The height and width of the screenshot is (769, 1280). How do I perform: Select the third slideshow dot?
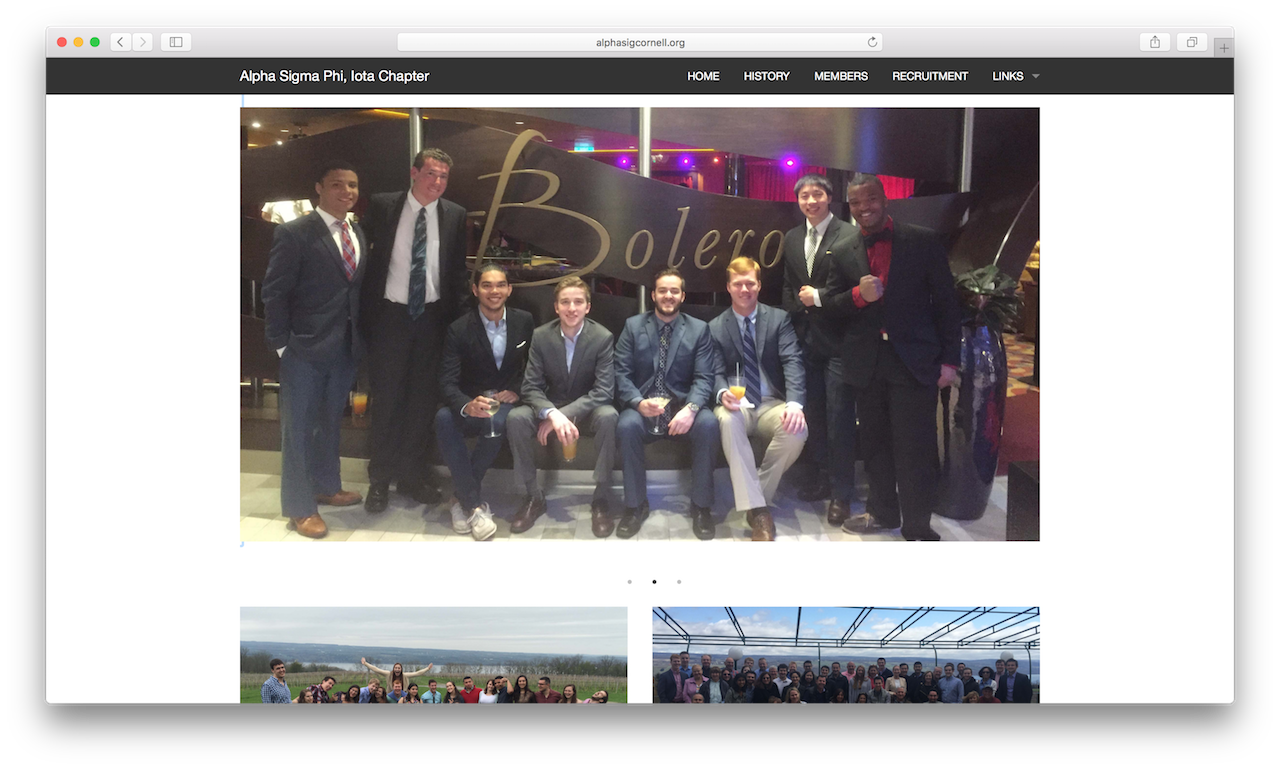pyautogui.click(x=679, y=581)
